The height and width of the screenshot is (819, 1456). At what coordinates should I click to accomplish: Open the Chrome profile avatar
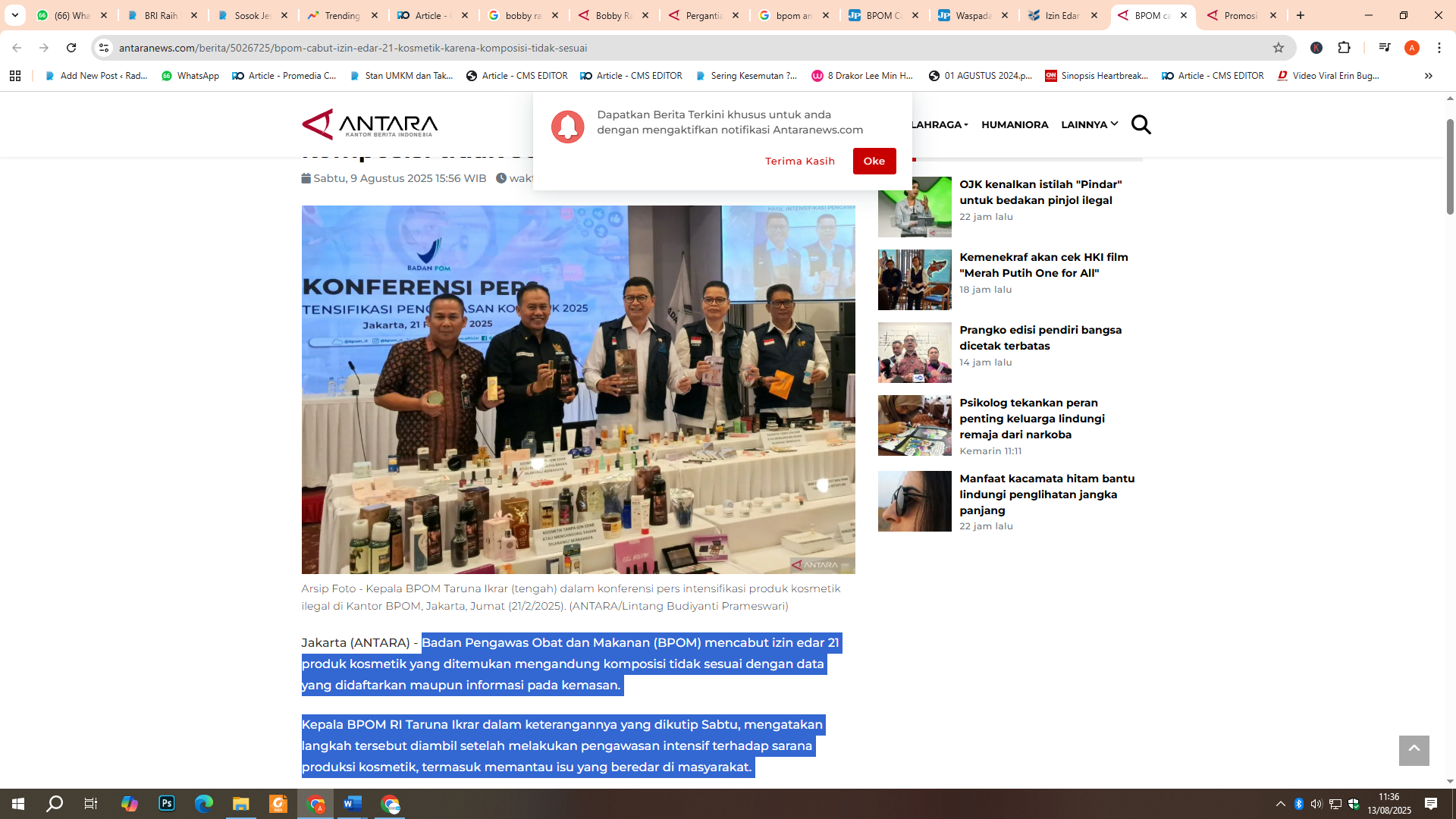pos(1412,48)
